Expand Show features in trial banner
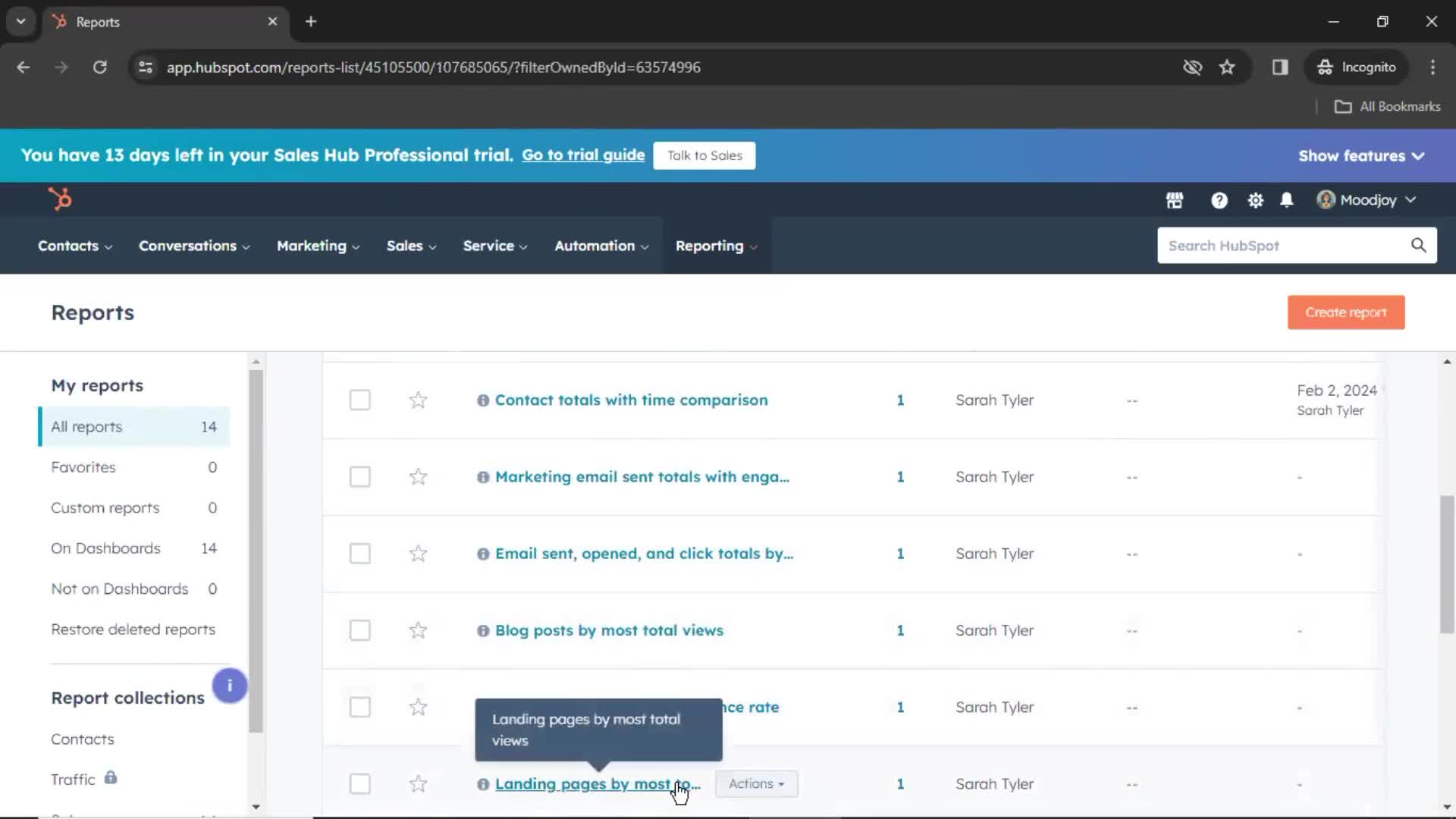Image resolution: width=1456 pixels, height=819 pixels. pos(1361,155)
